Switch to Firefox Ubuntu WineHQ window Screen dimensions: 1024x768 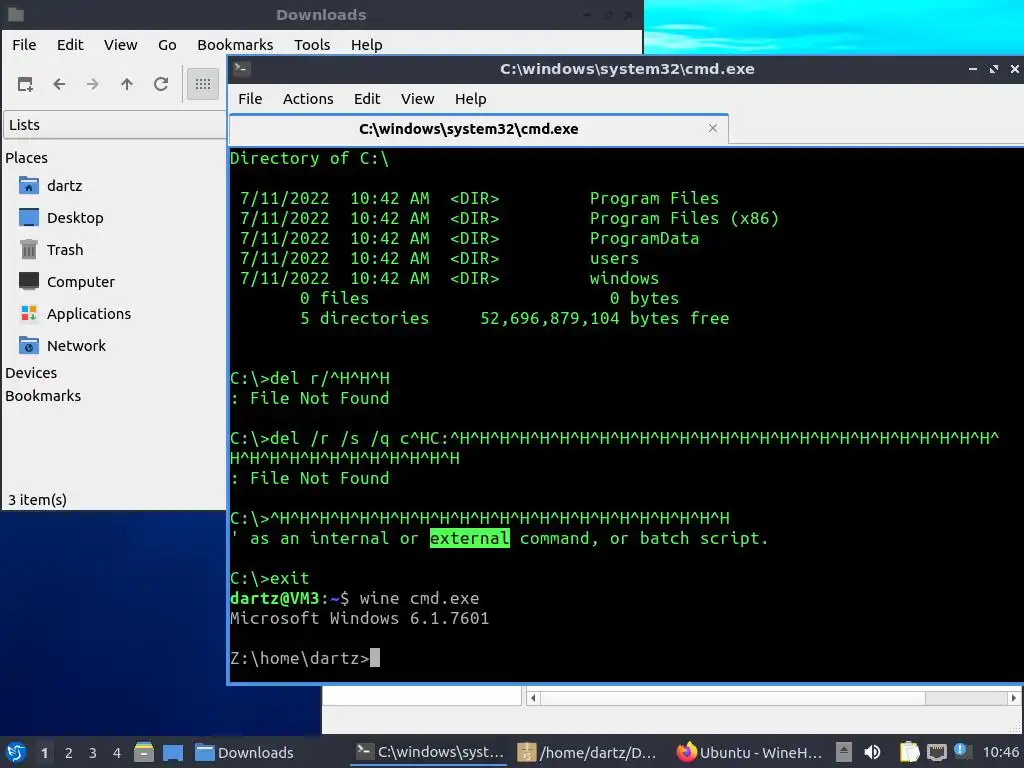[749, 753]
